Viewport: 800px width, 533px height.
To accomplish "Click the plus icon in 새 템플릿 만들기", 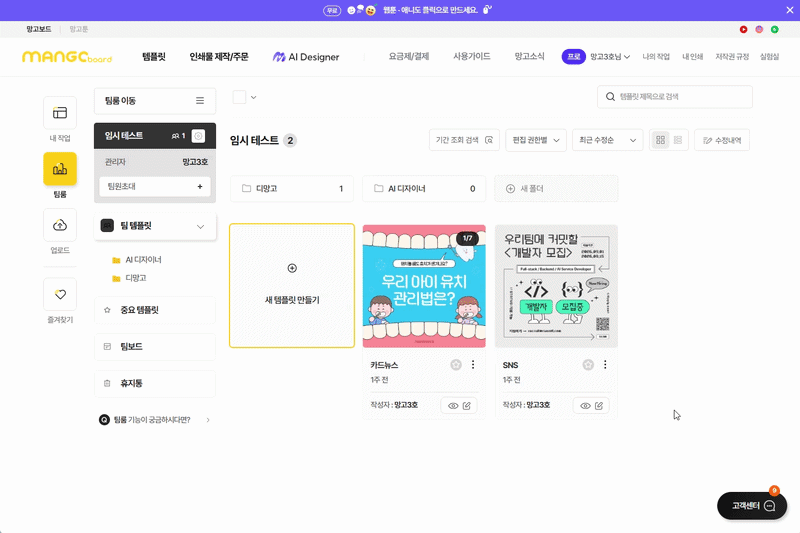I will 292,268.
